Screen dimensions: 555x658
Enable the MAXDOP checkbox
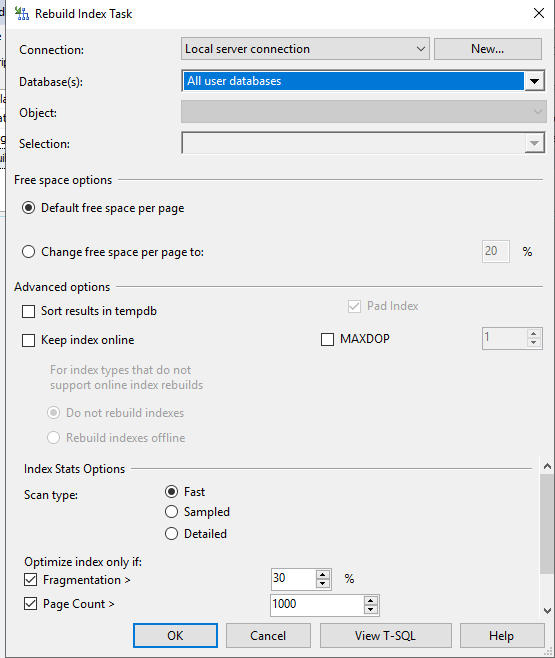click(x=327, y=339)
